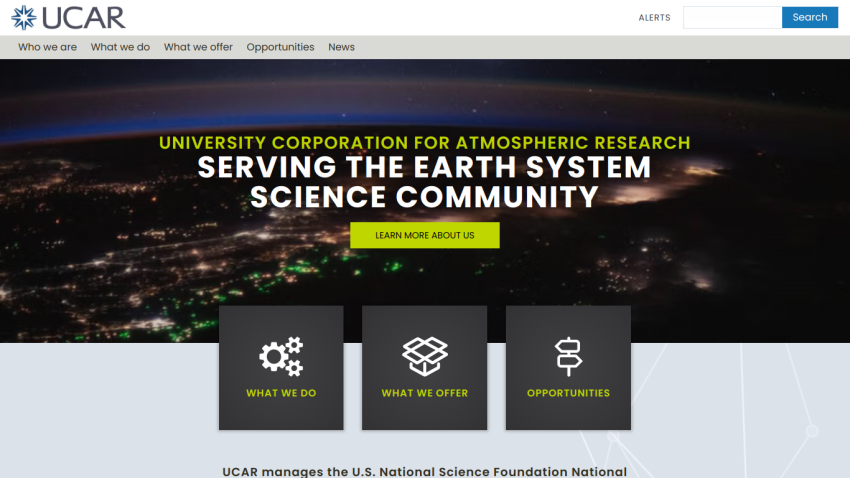Open the ALERTS link
The height and width of the screenshot is (478, 850).
click(x=654, y=17)
